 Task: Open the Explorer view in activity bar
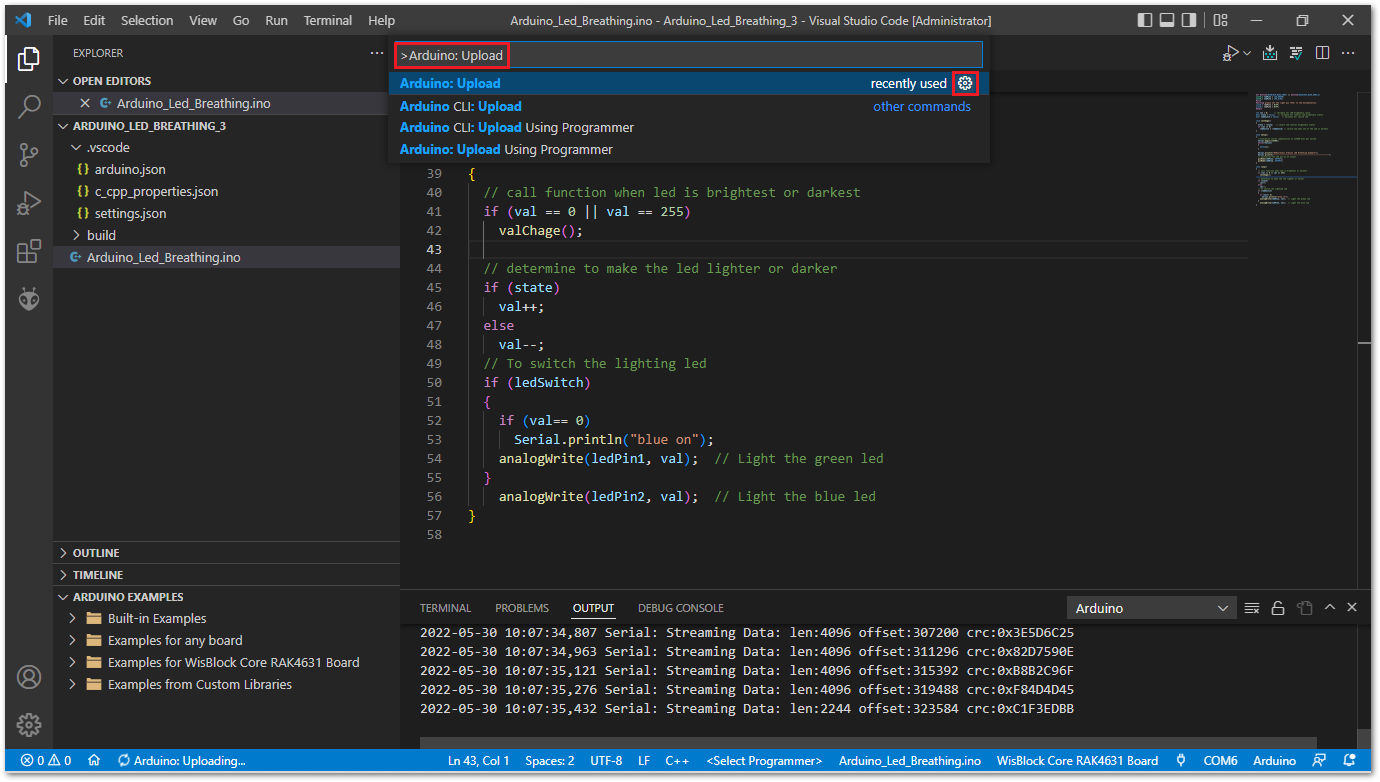pyautogui.click(x=29, y=58)
